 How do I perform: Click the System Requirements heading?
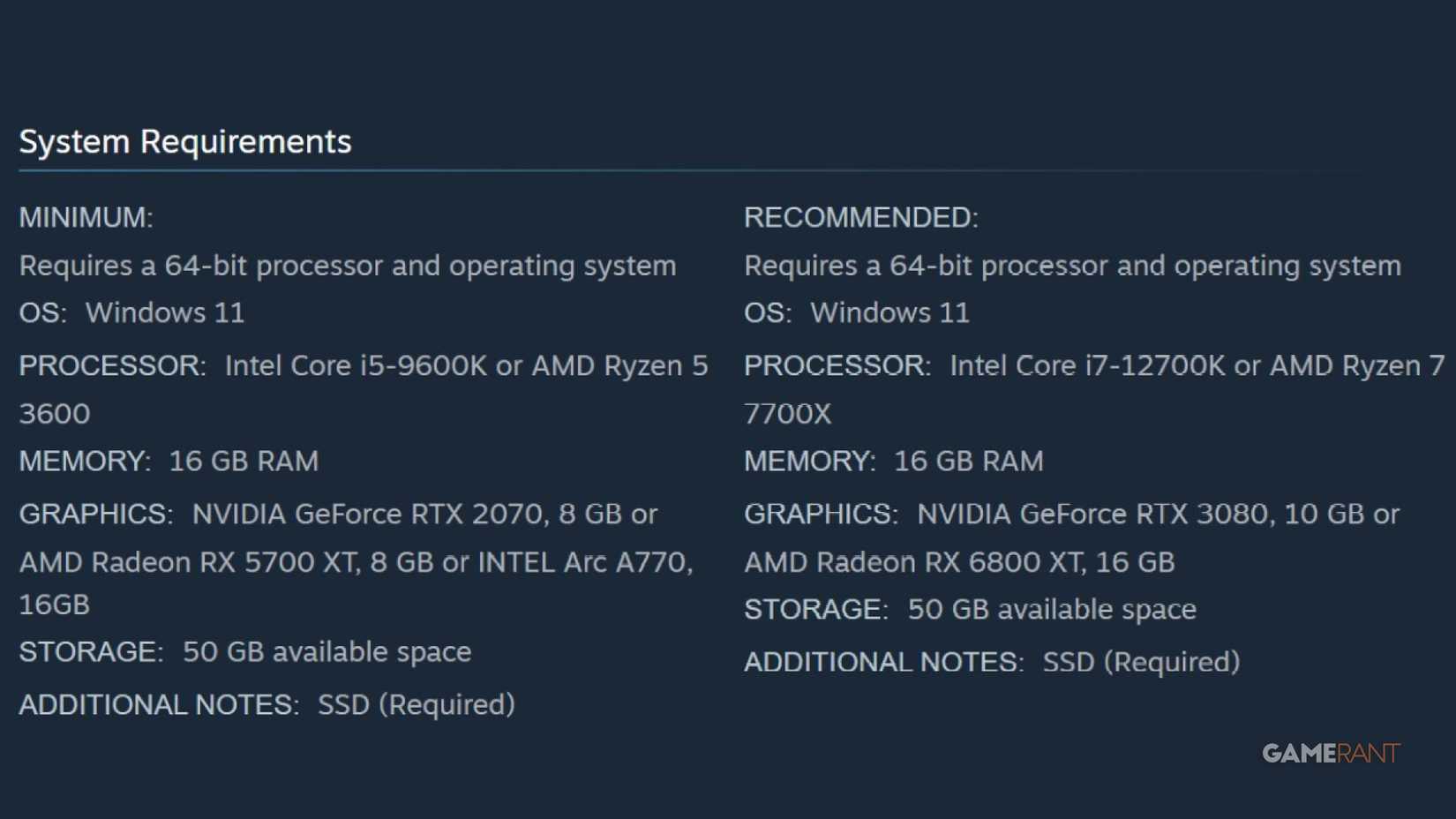click(185, 141)
